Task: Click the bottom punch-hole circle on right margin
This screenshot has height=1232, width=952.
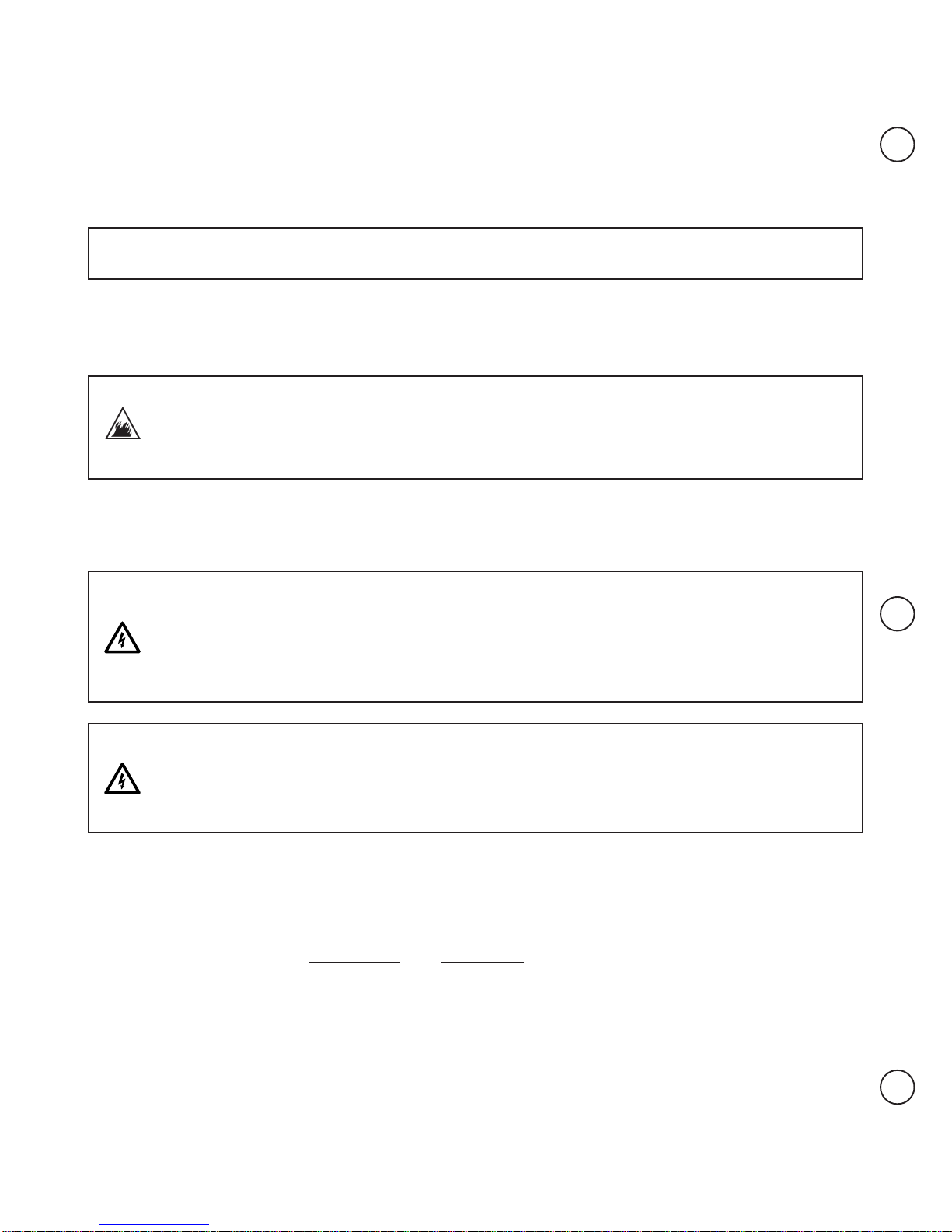Action: [897, 1087]
